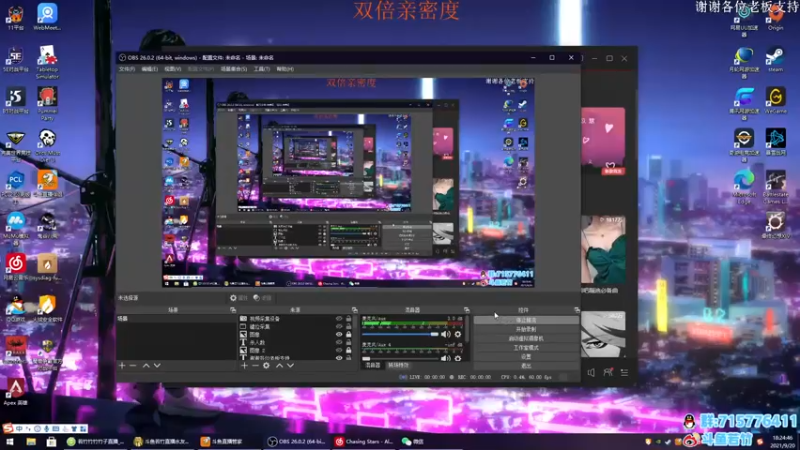Click the 属性 properties button above Scenes

point(238,298)
